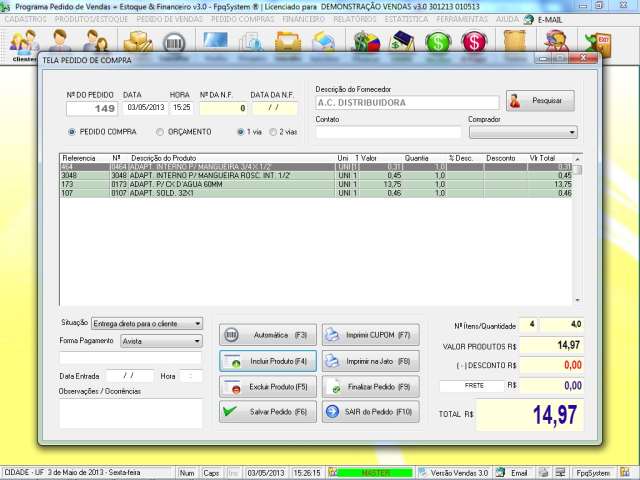The width and height of the screenshot is (640, 480).
Task: Open the FINANCEIRO menu
Action: pos(303,19)
